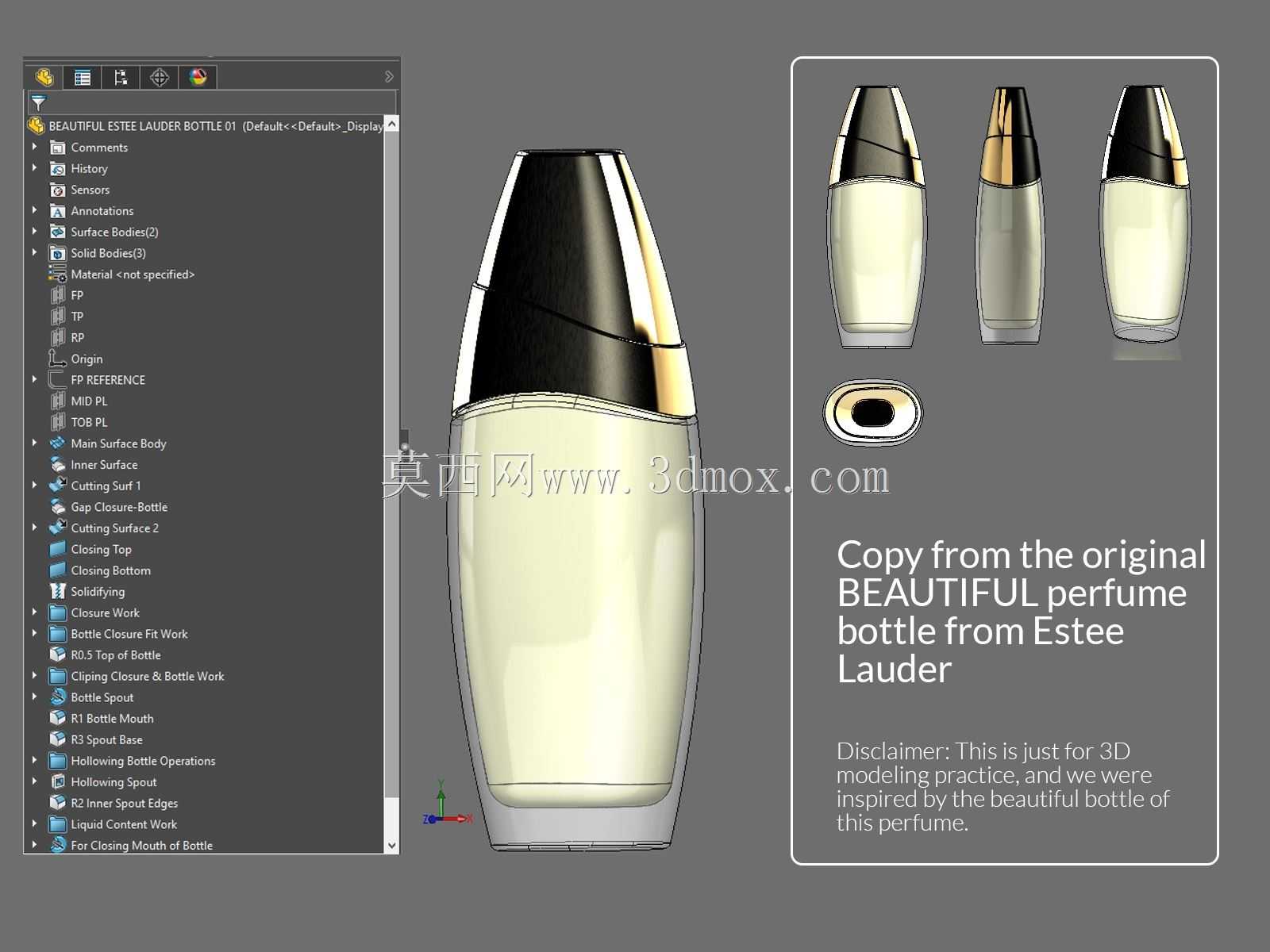
Task: Expand the panel with the double-chevron arrow
Action: coord(389,77)
